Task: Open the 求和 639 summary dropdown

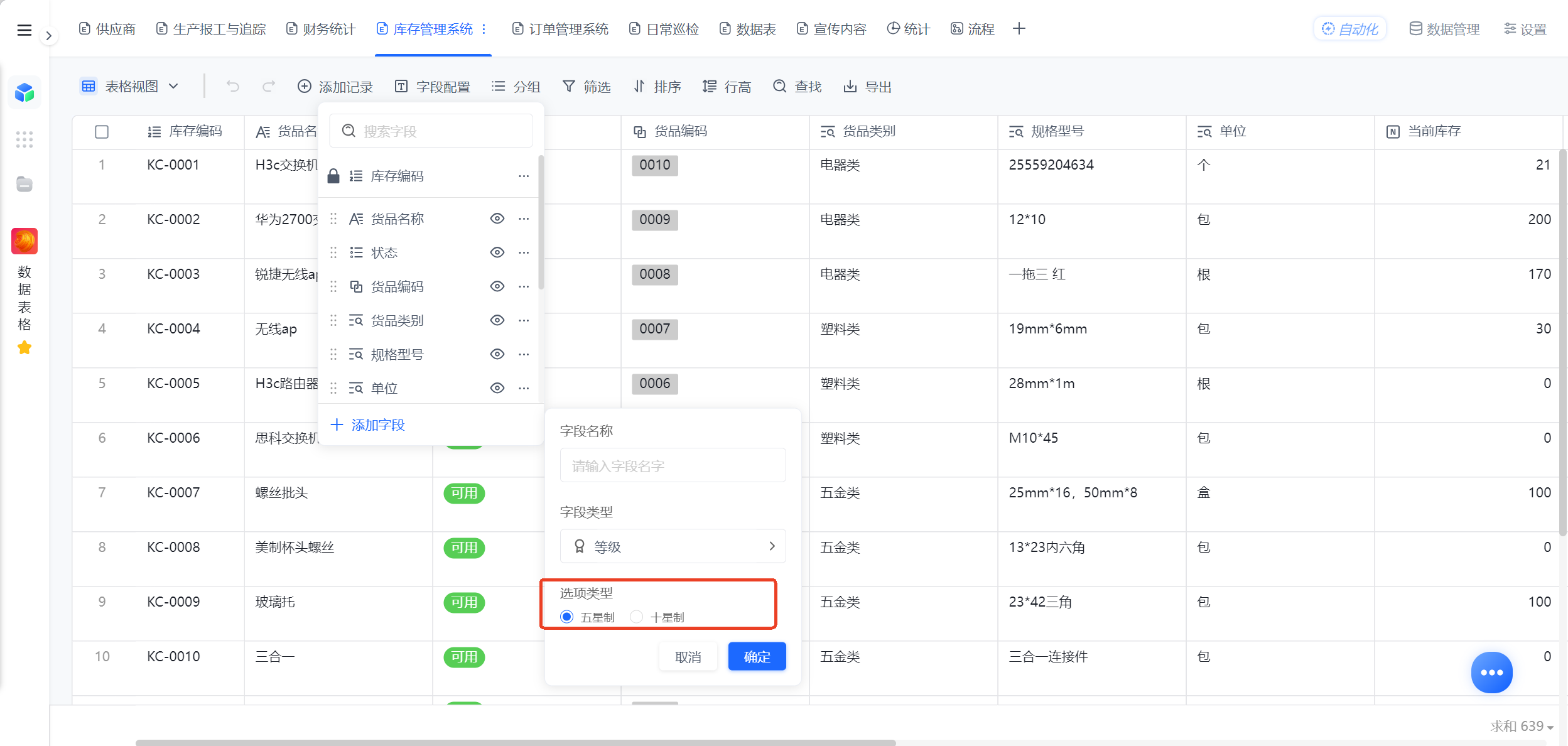Action: pos(1522,727)
